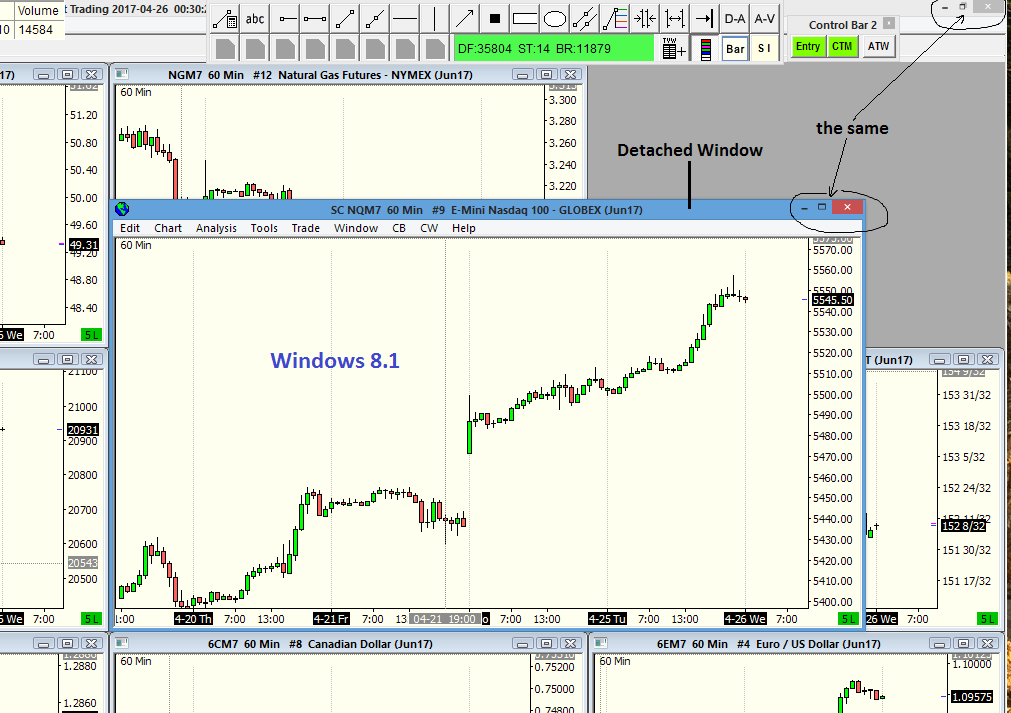Choose the ellipse drawing tool
The height and width of the screenshot is (713, 1011).
pyautogui.click(x=555, y=19)
